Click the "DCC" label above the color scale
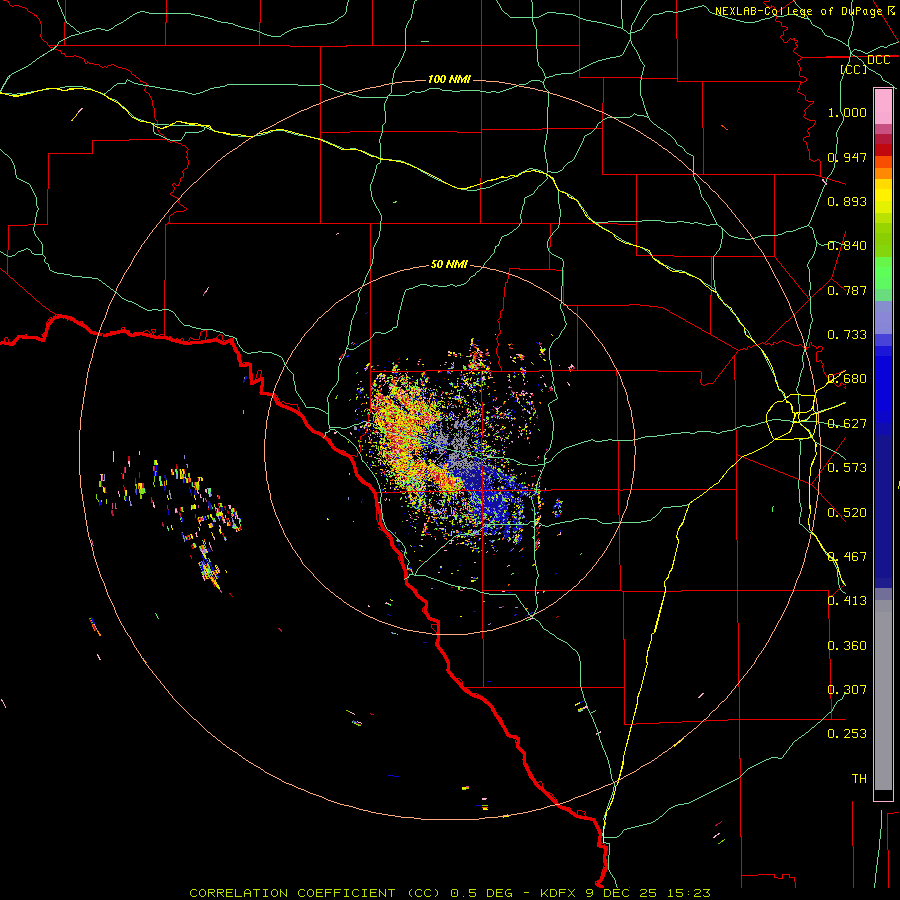This screenshot has height=900, width=900. pyautogui.click(x=878, y=60)
